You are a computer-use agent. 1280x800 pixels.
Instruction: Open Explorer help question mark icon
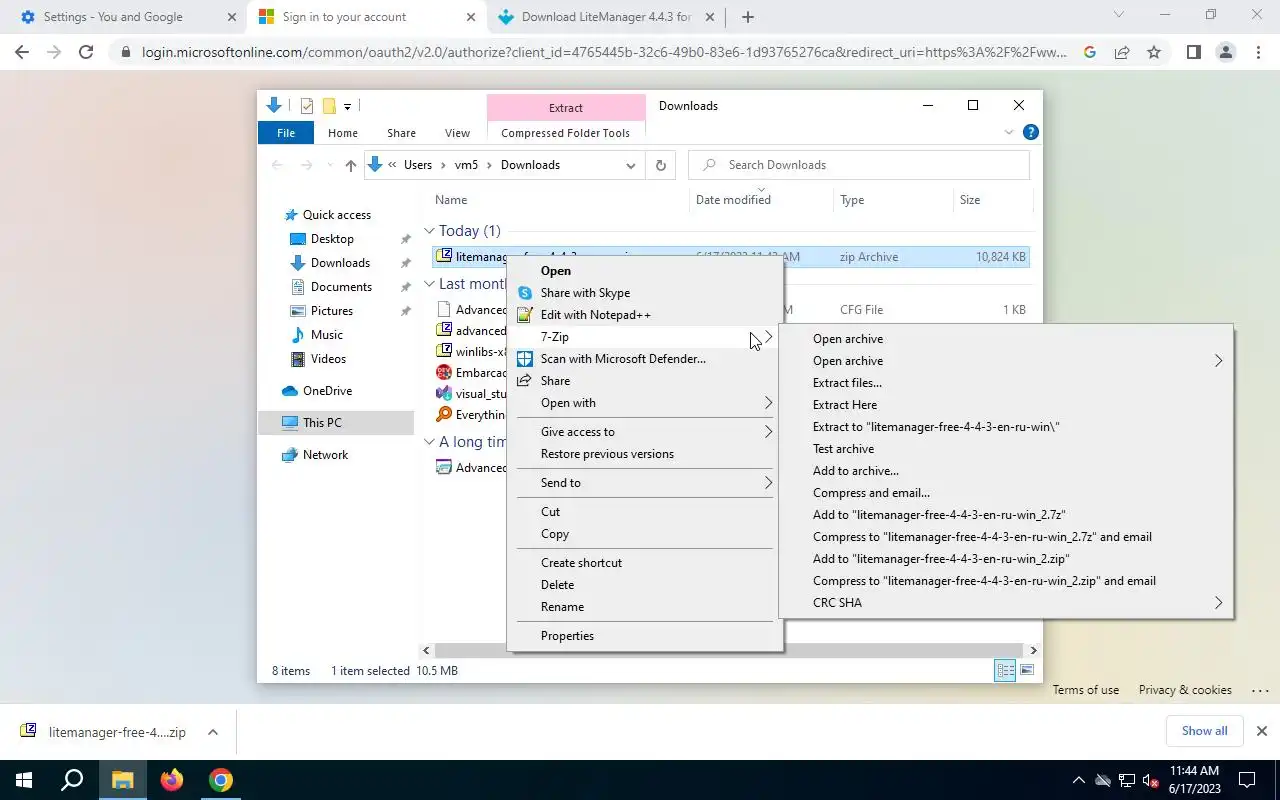[x=1031, y=132]
